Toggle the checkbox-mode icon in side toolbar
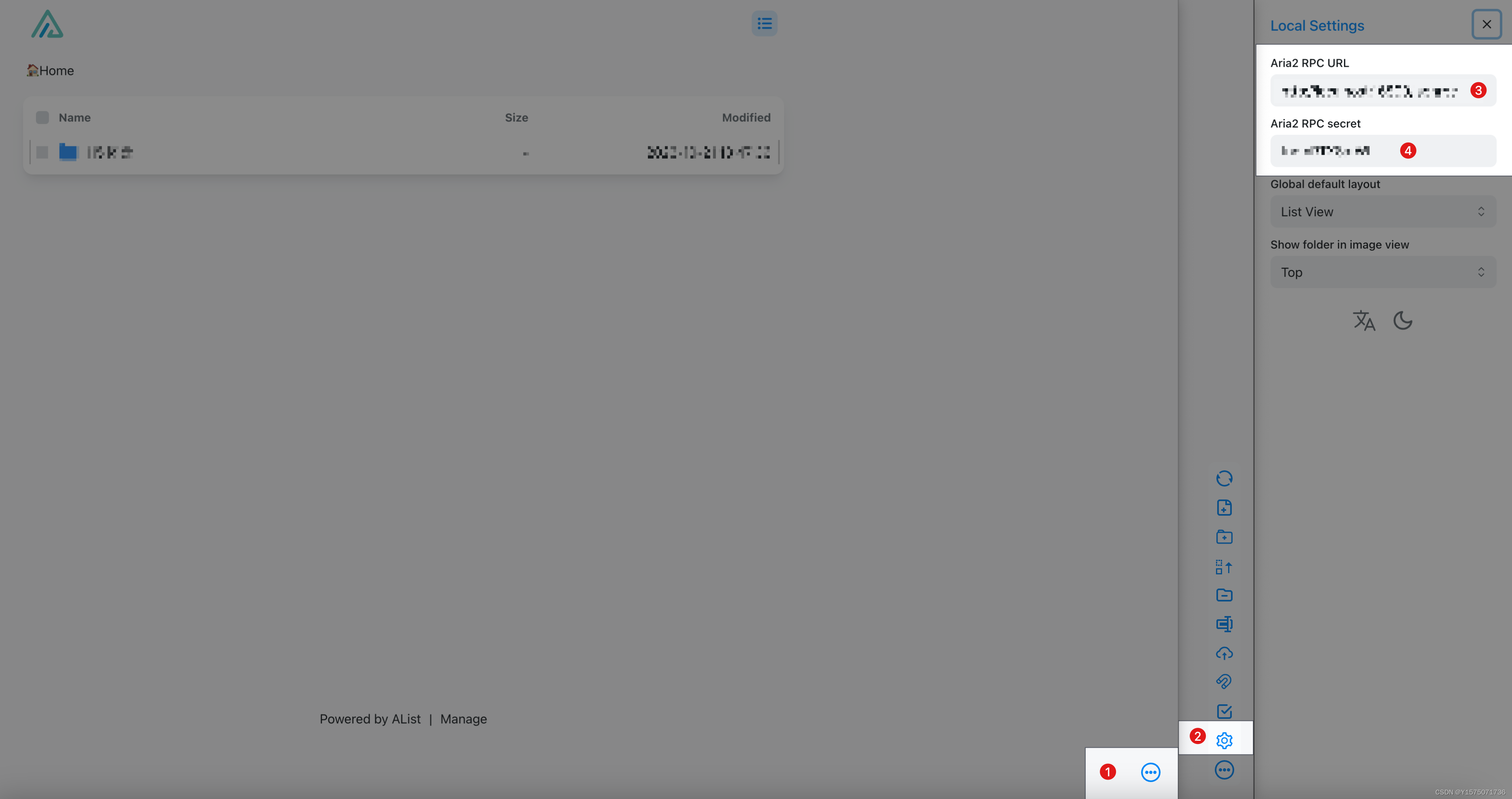 coord(1224,711)
